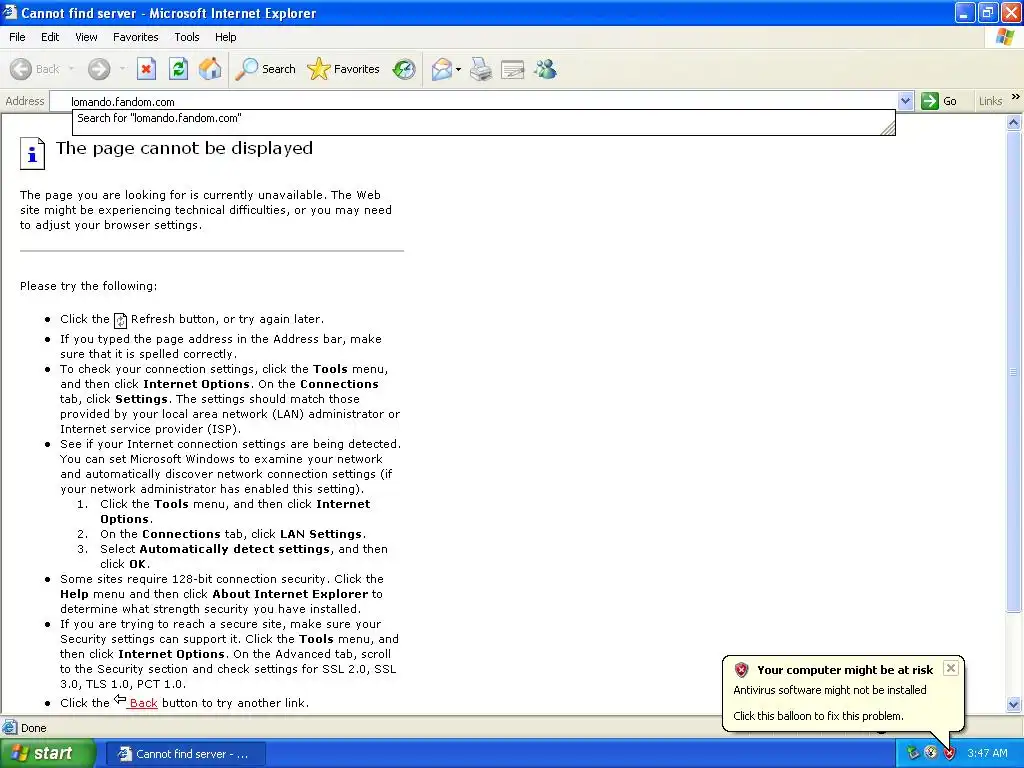Viewport: 1024px width, 768px height.
Task: Click the Refresh toolbar icon
Action: point(178,69)
